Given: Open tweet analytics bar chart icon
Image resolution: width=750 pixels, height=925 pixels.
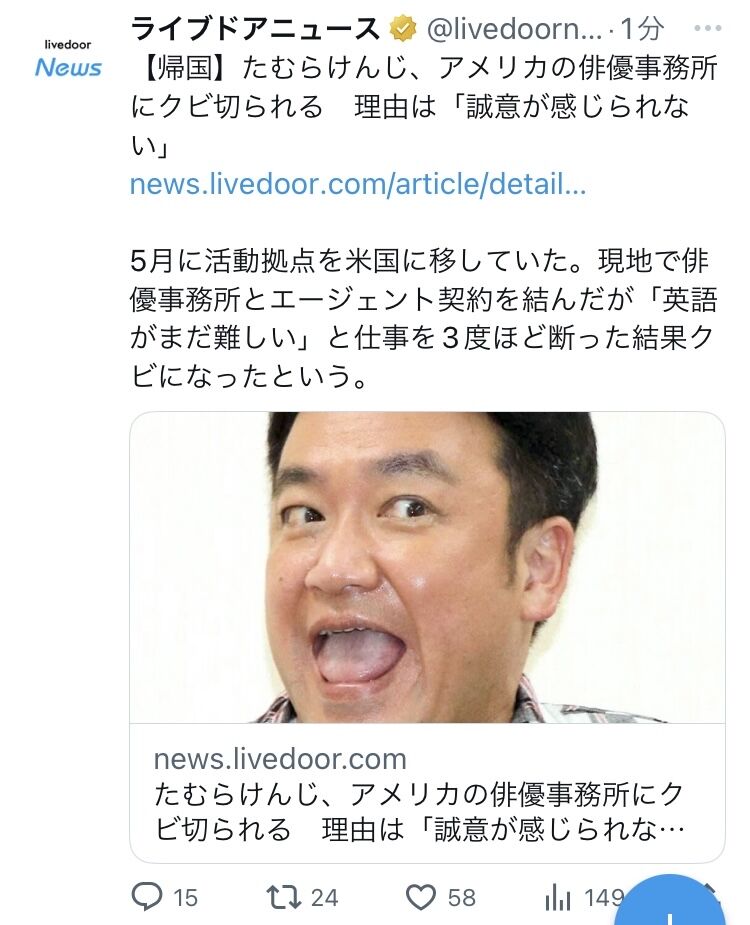Looking at the screenshot, I should pos(558,898).
